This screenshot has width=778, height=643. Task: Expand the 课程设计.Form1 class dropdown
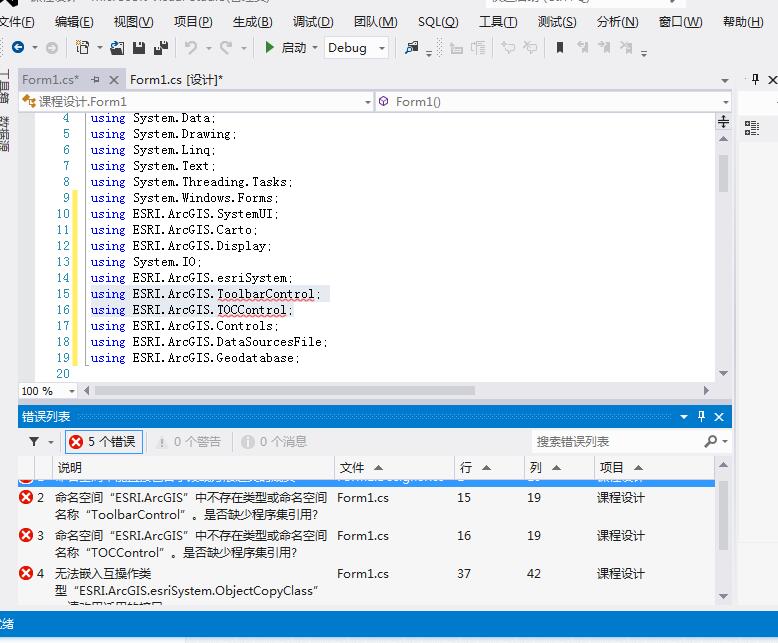[366, 101]
